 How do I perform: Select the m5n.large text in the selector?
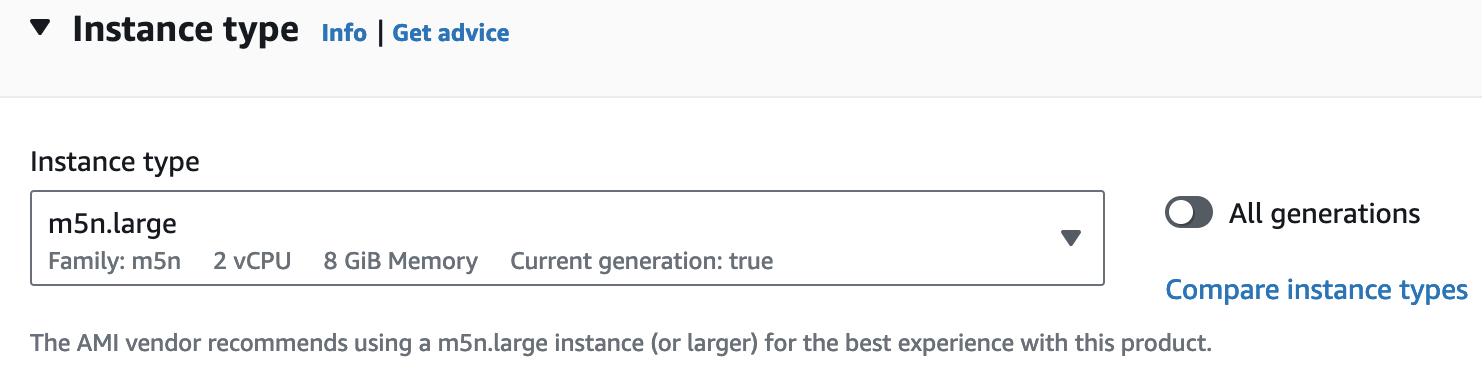113,224
